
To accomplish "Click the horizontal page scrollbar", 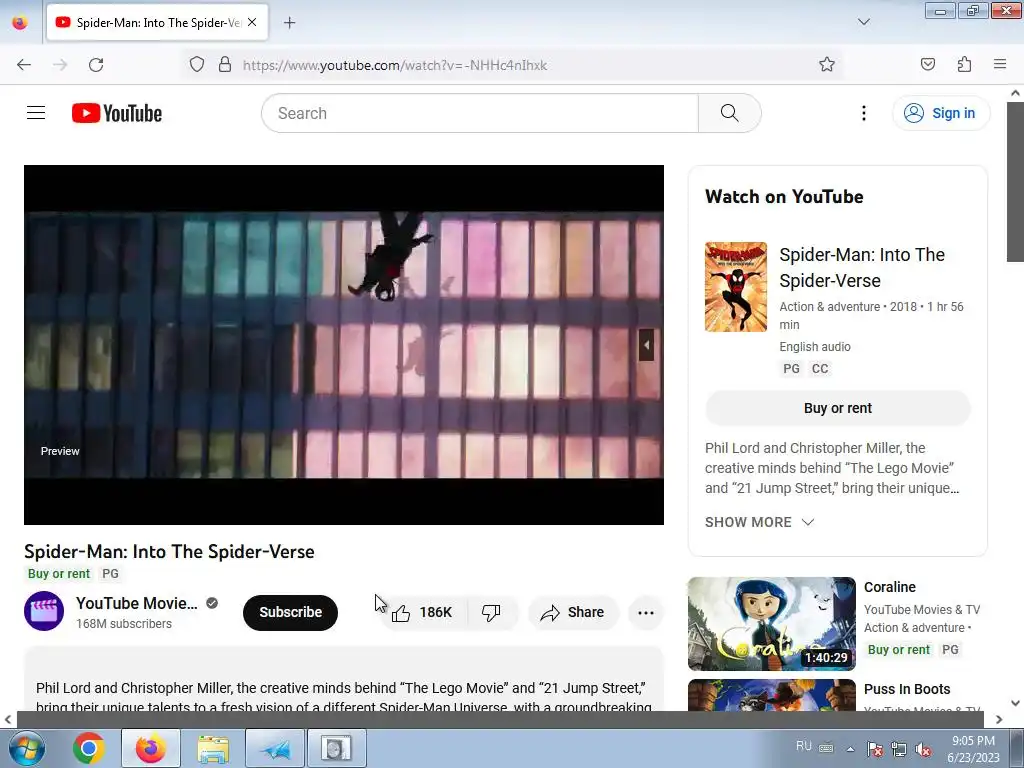I will pyautogui.click(x=500, y=719).
